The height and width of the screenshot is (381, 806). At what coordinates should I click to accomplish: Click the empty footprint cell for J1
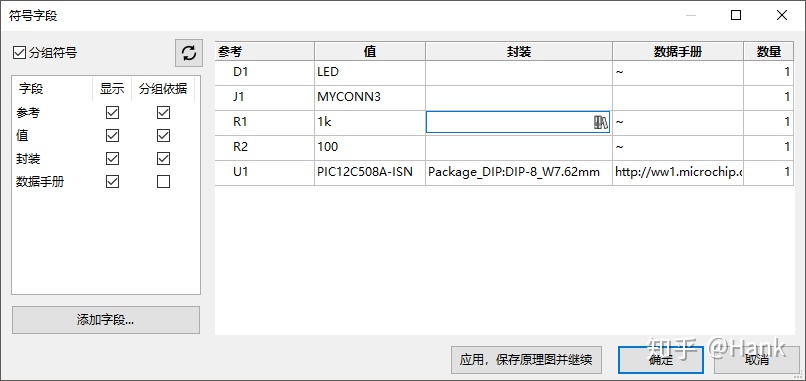(x=519, y=97)
